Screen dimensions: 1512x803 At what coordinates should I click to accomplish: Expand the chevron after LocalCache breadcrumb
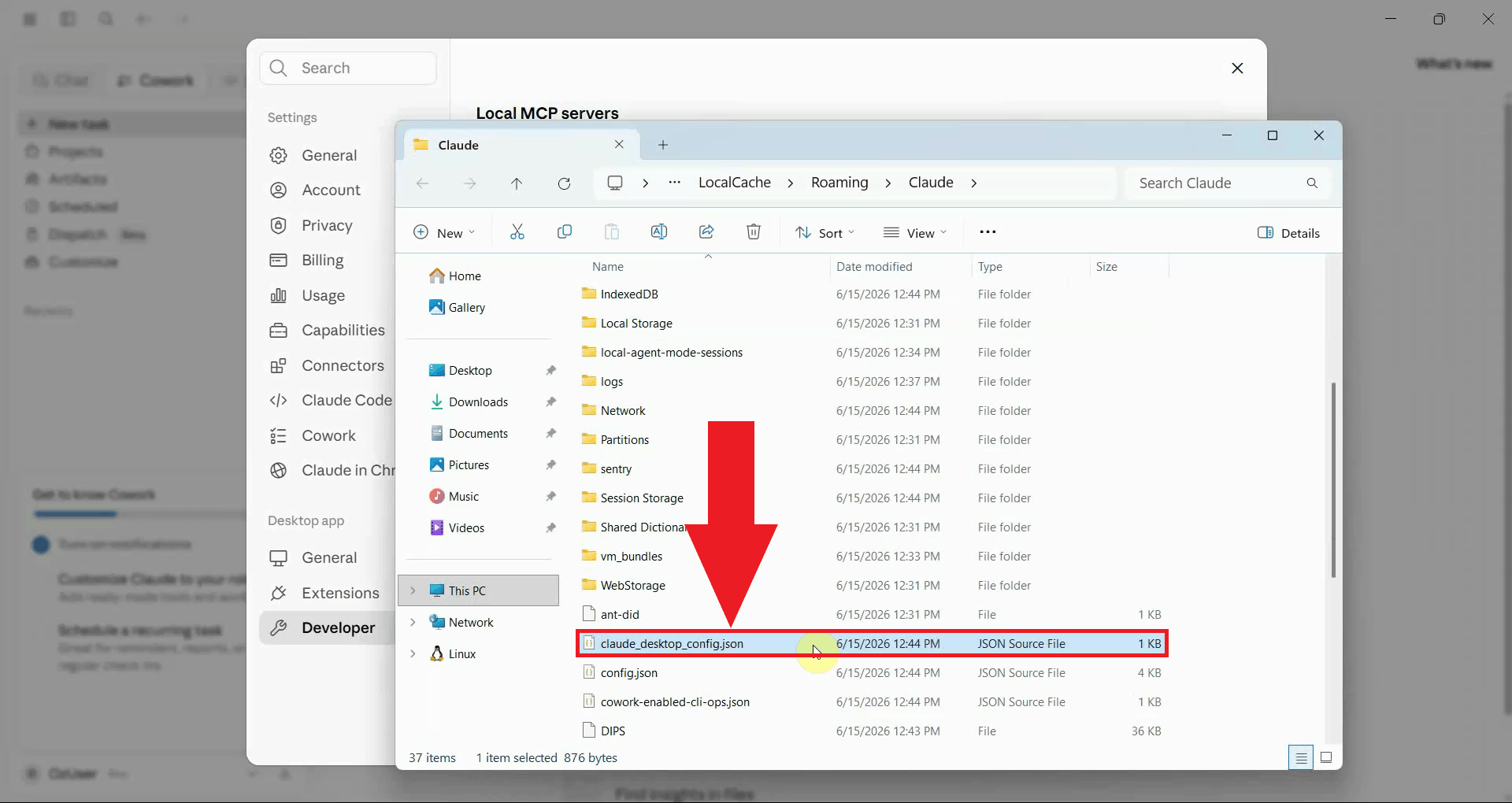coord(791,183)
